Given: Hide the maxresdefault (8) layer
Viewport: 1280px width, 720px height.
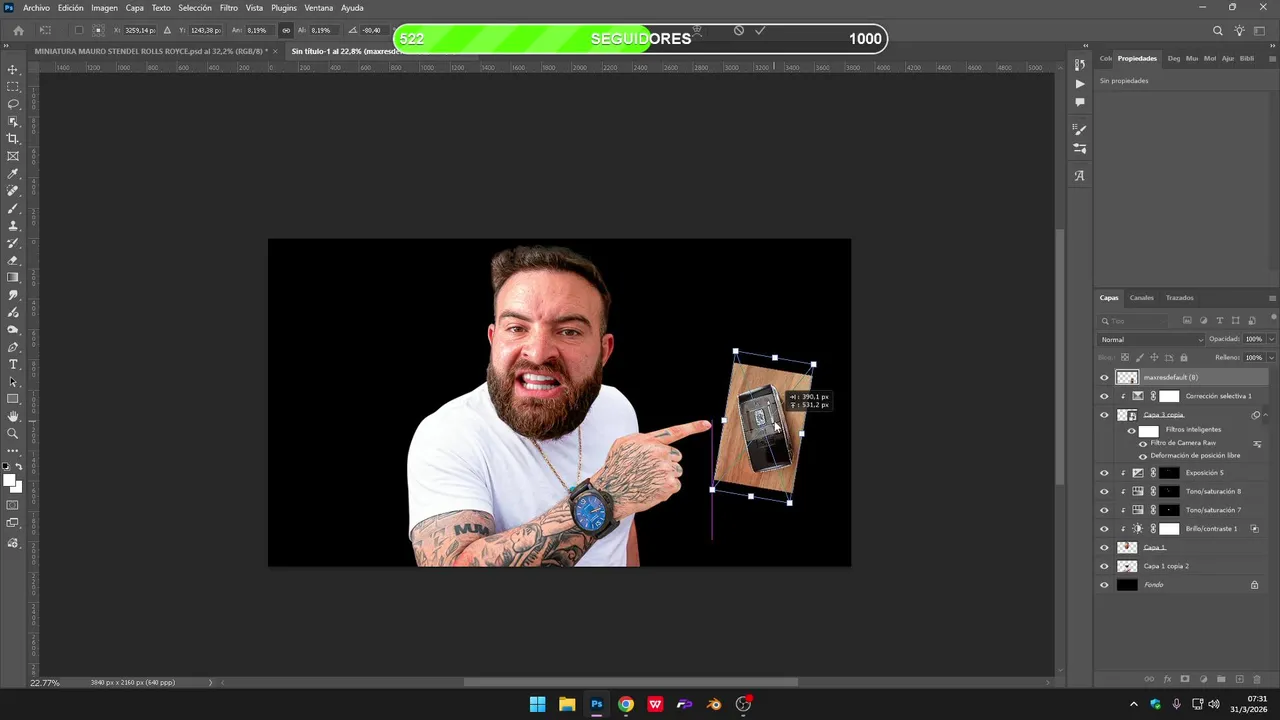Looking at the screenshot, I should pos(1104,378).
